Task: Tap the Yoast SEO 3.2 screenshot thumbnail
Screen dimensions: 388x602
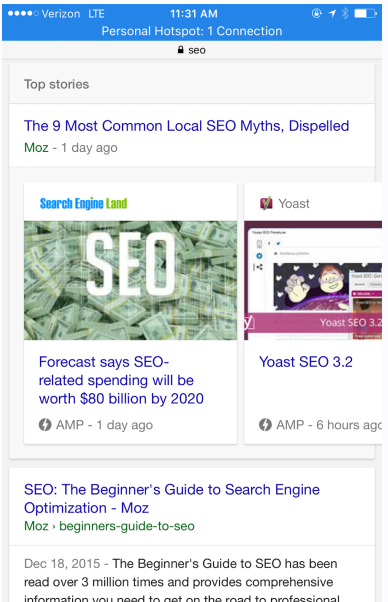Action: [313, 280]
